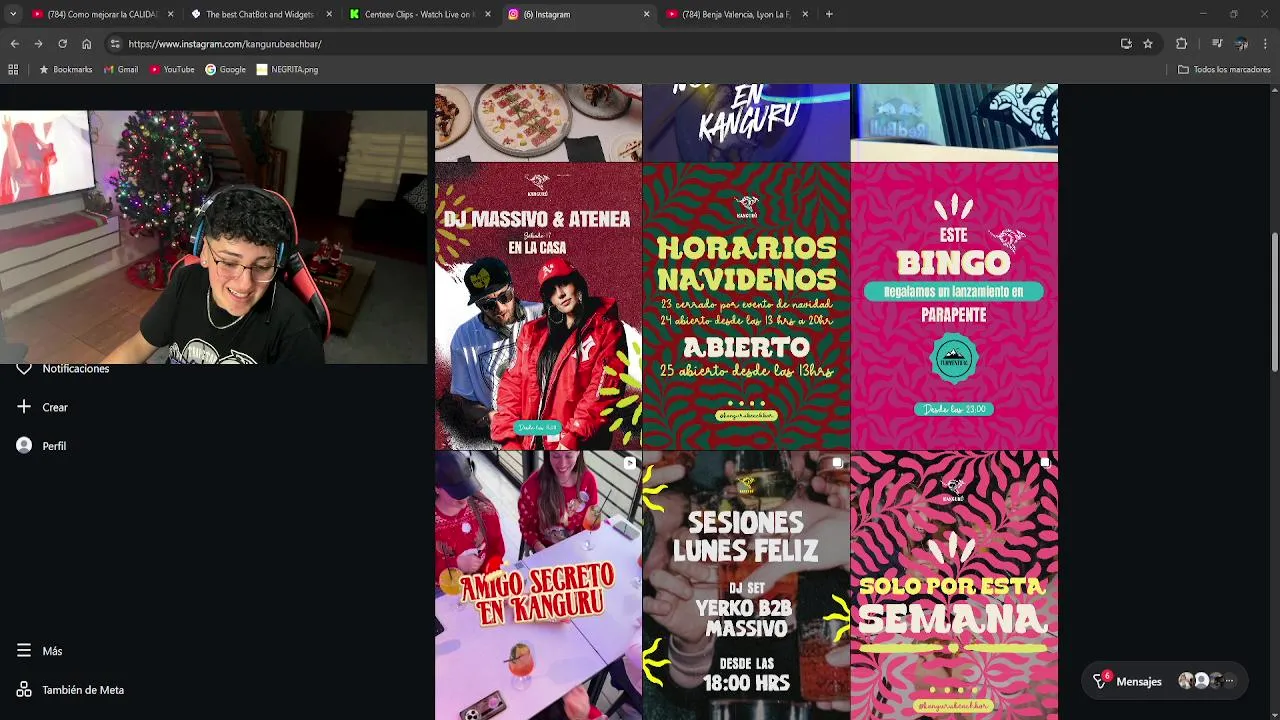The height and width of the screenshot is (720, 1280).
Task: Open the Chrome three-dot menu
Action: pyautogui.click(x=1266, y=44)
